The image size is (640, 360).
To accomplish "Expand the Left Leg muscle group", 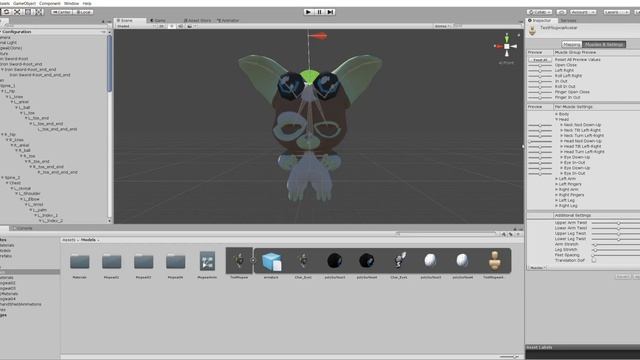I will 556,200.
